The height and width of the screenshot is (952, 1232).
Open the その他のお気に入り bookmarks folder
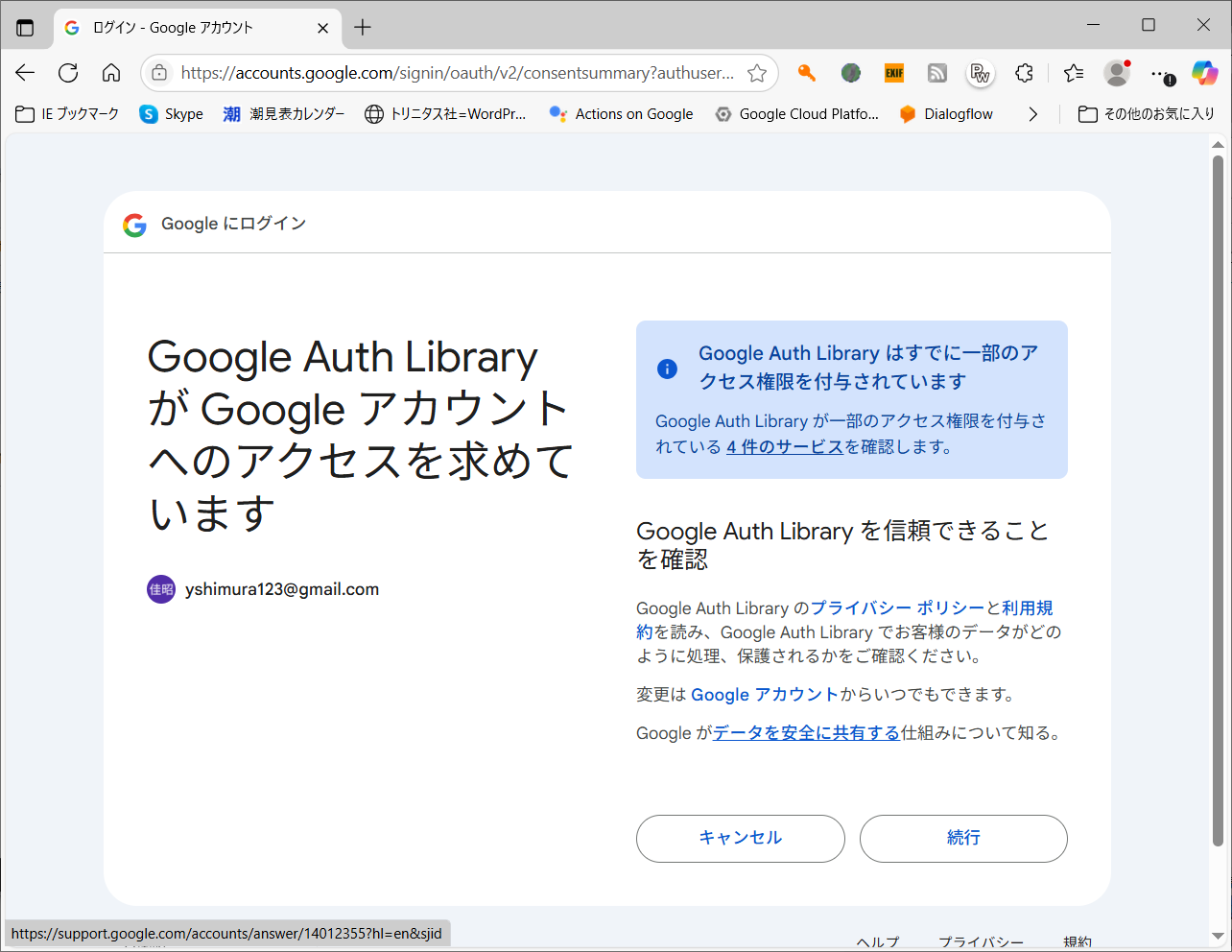[1147, 114]
